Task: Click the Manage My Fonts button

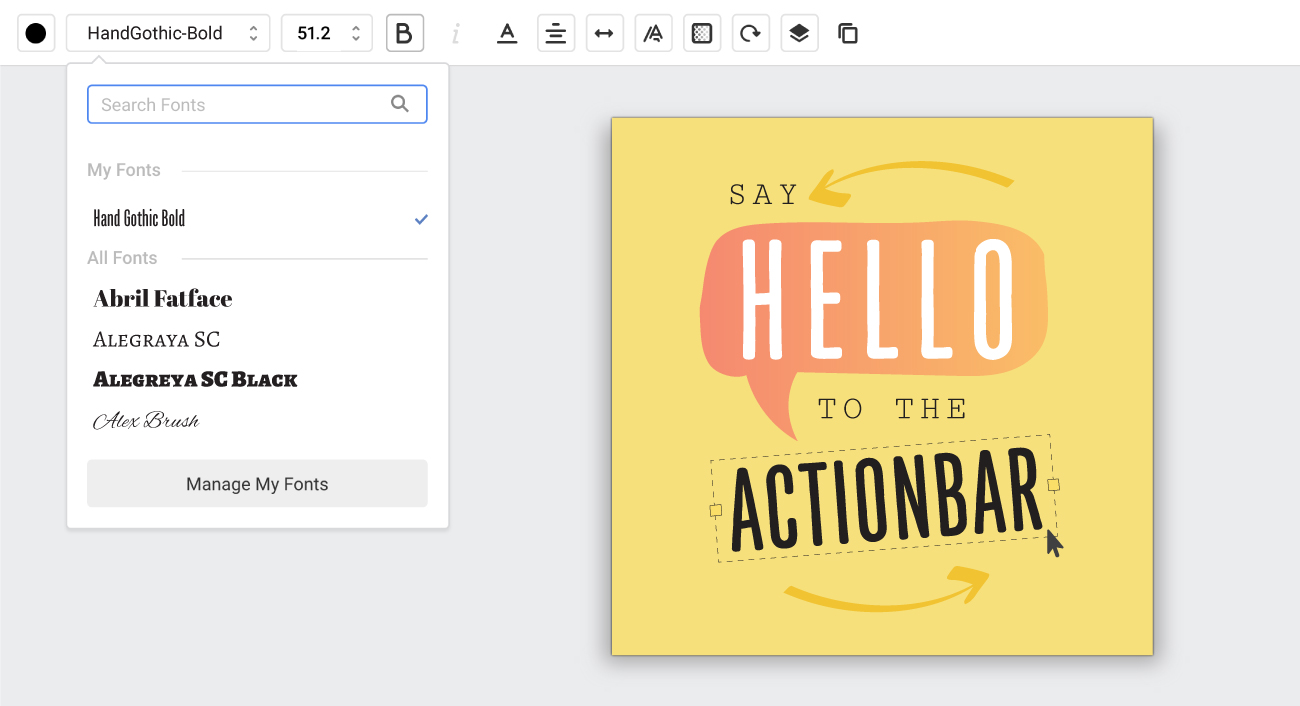Action: tap(257, 484)
